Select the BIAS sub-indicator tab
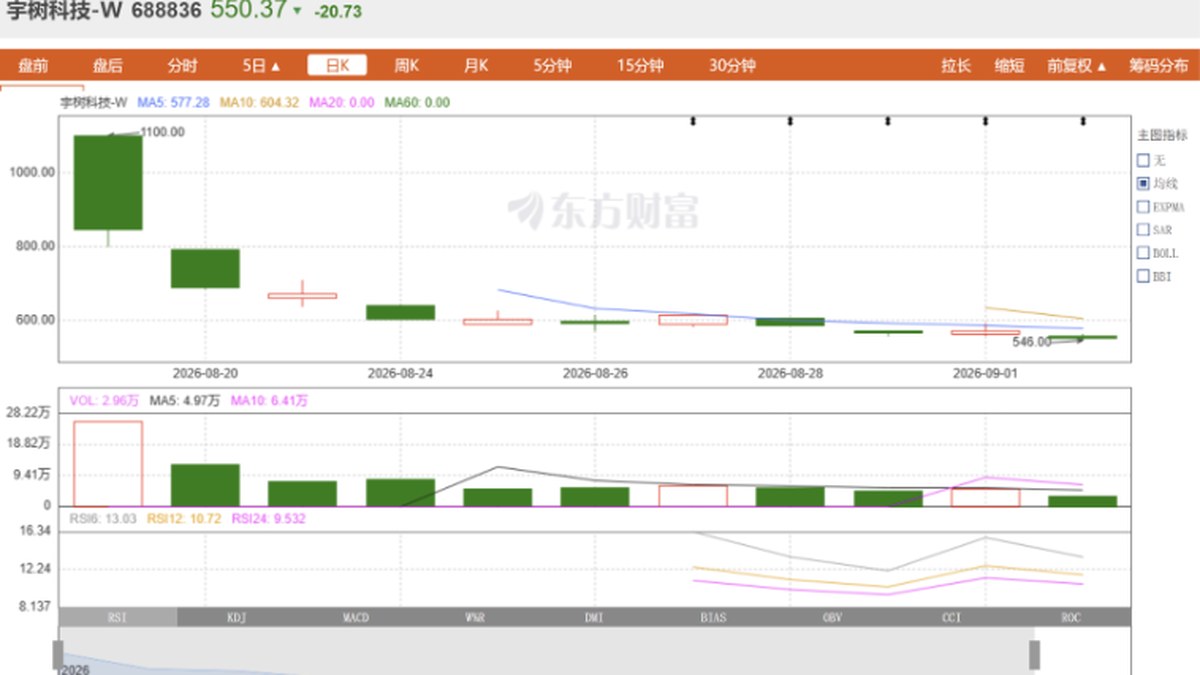Viewport: 1200px width, 675px height. point(713,617)
